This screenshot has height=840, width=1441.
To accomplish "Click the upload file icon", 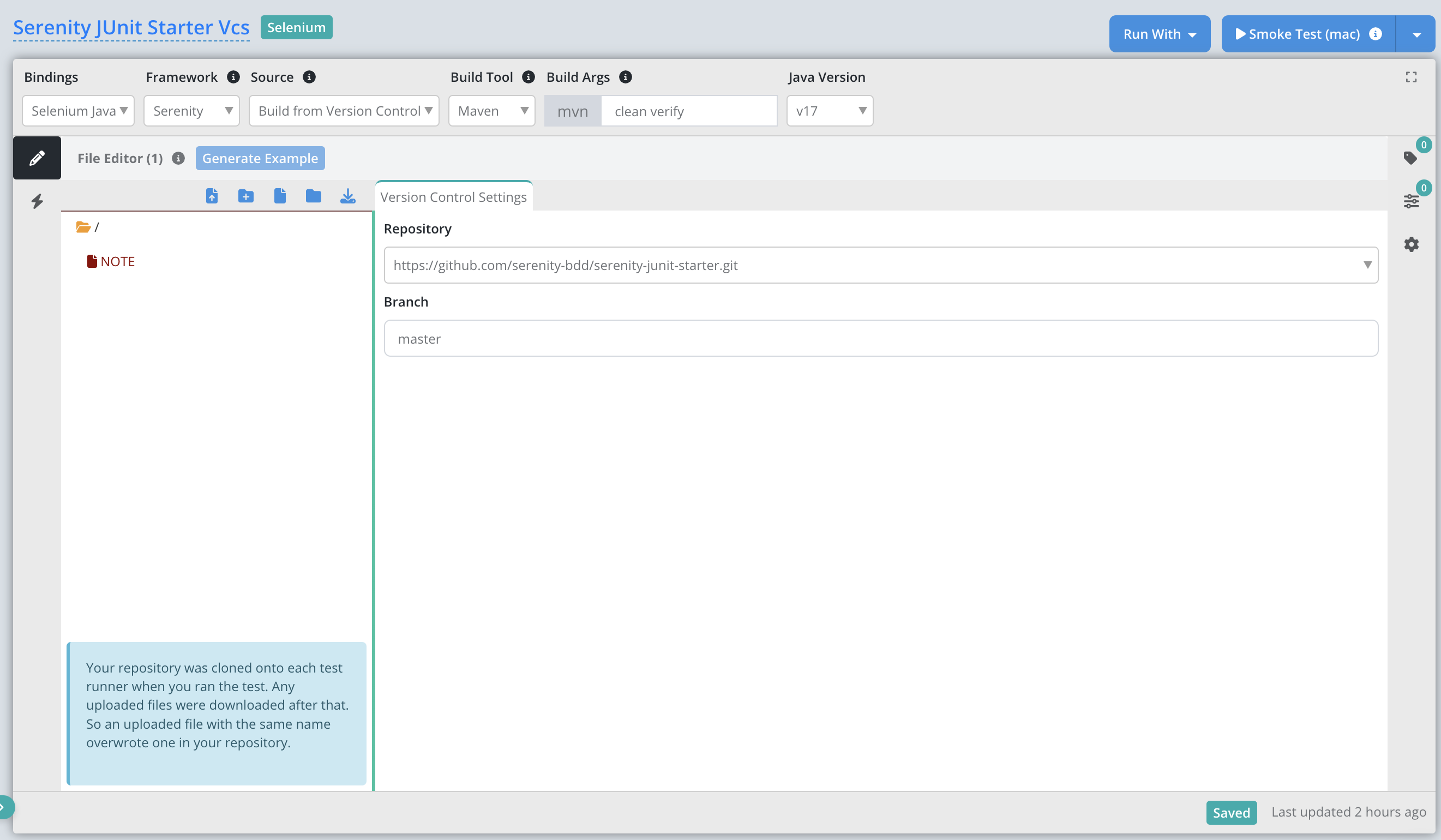I will point(212,196).
